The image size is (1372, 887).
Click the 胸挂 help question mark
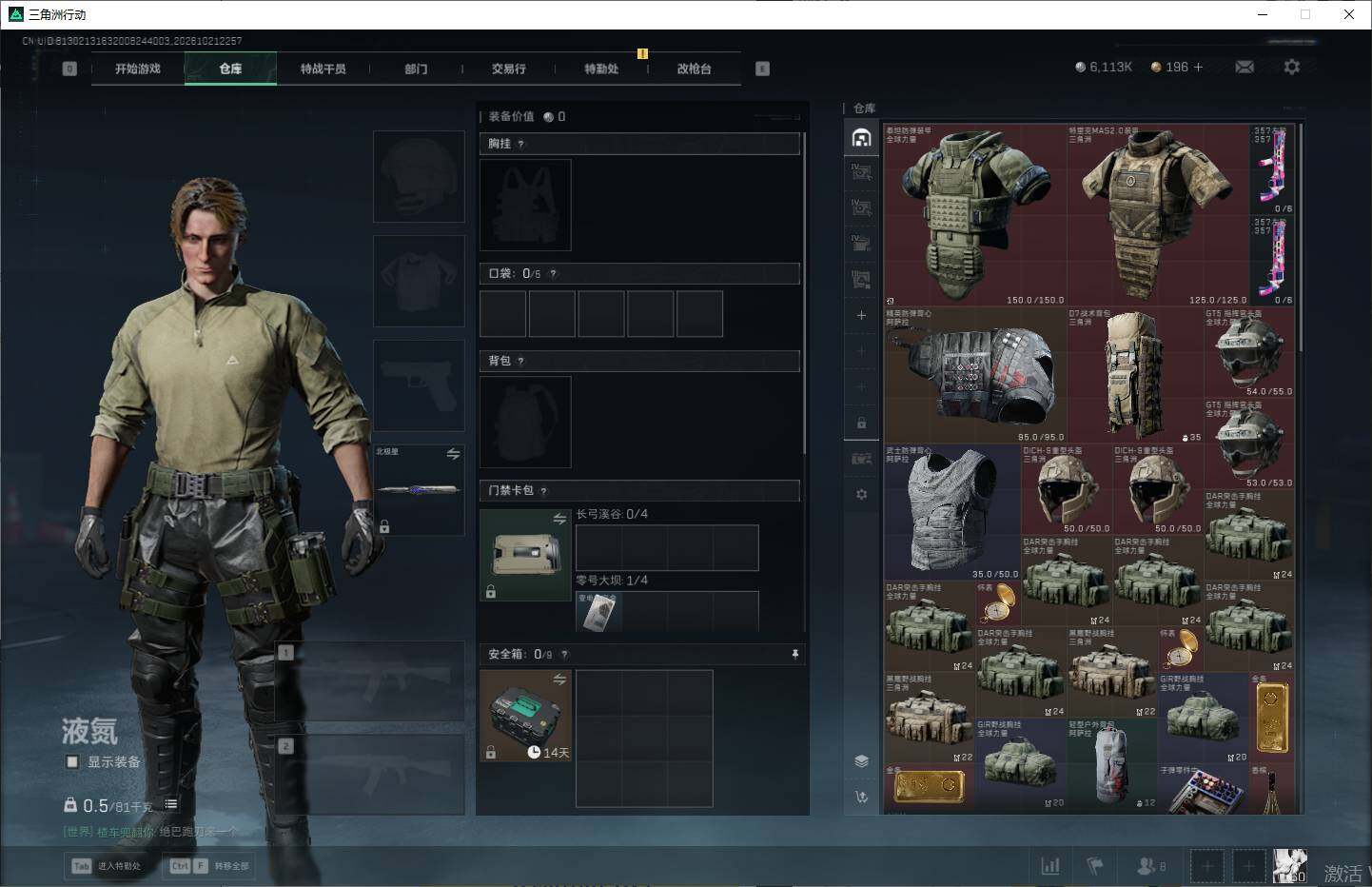[520, 145]
